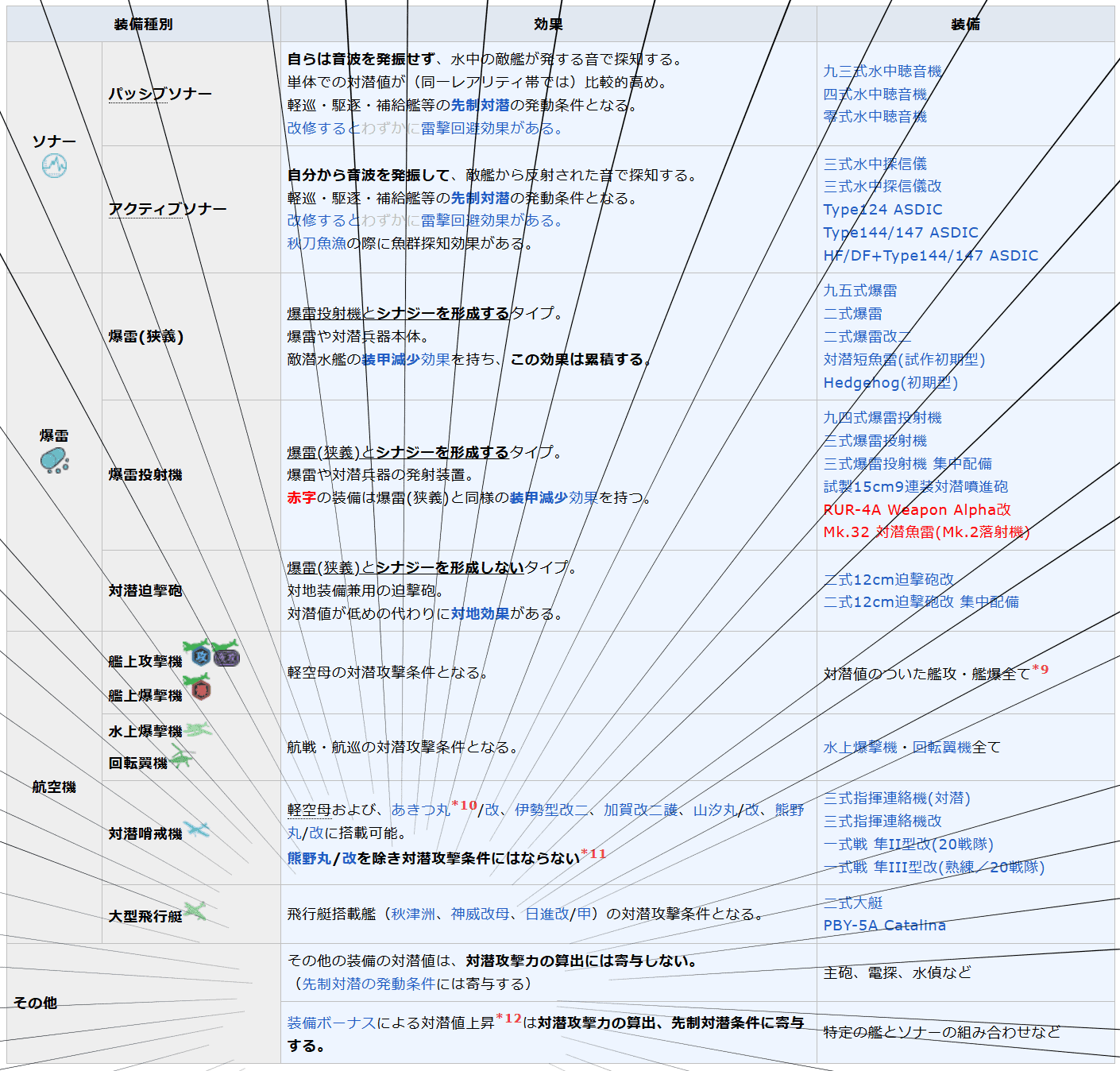The image size is (1120, 1071).
Task: Click footnote *12 after 対潜値上昇
Action: [508, 1019]
